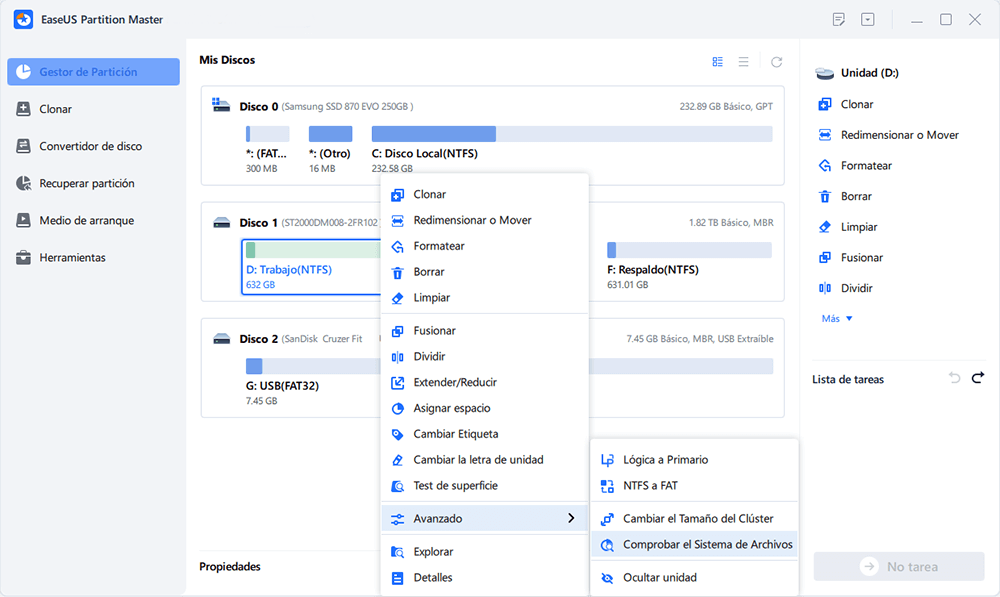Select Extender/Reducir menu entry
The width and height of the screenshot is (1000, 597).
(x=484, y=382)
